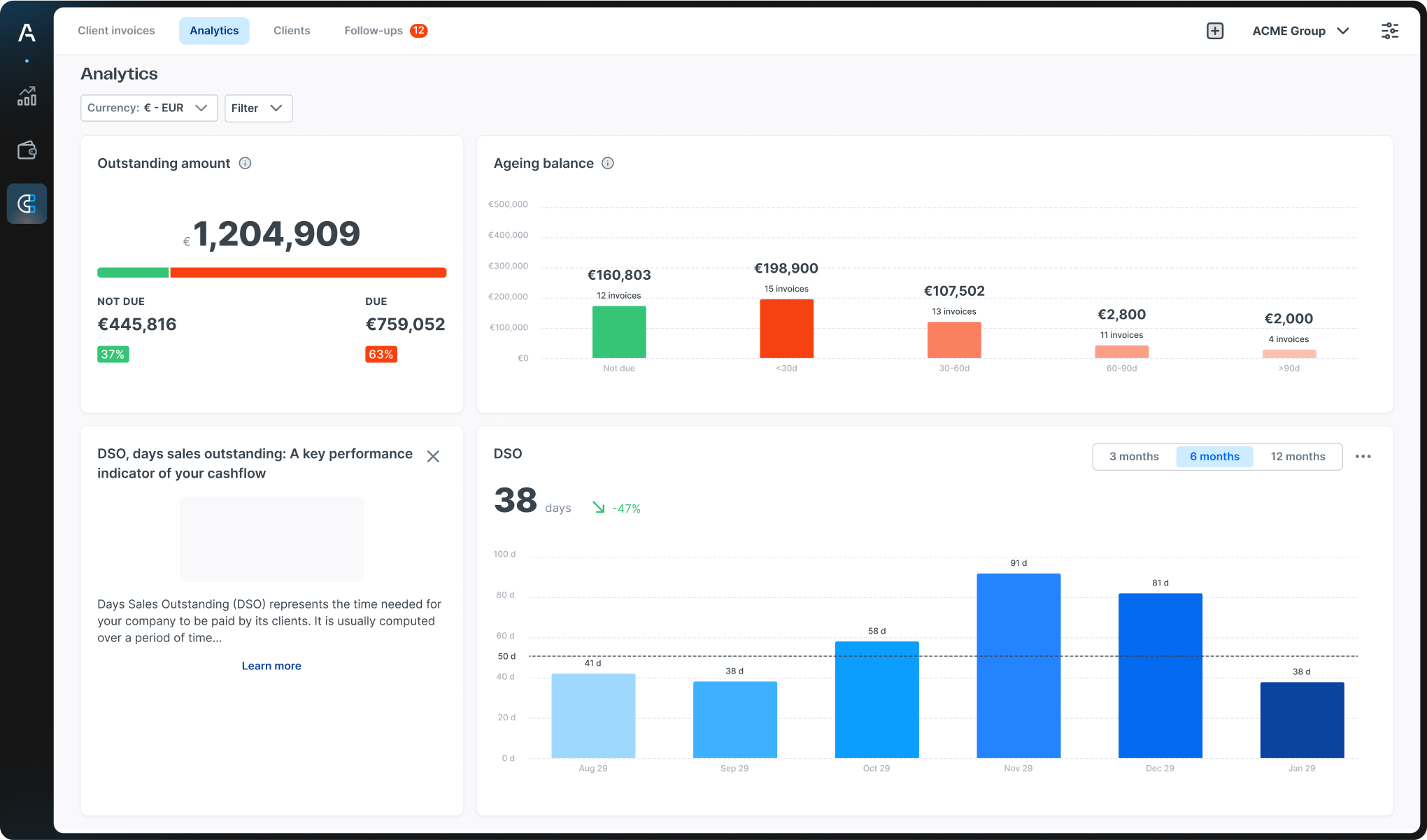Image resolution: width=1427 pixels, height=840 pixels.
Task: Click the Learn more link
Action: coord(271,666)
